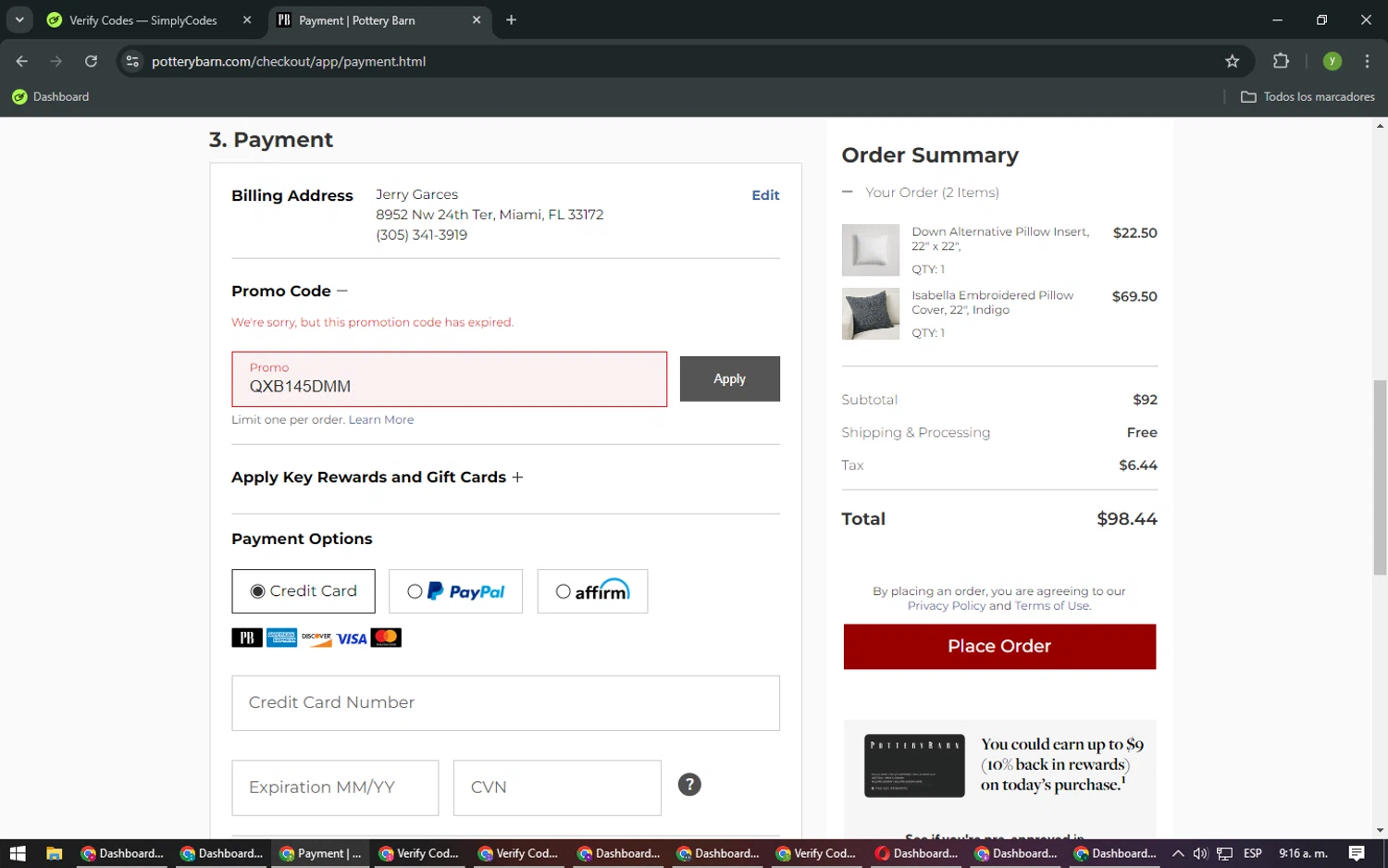Click the American Express card logo
The image size is (1388, 868).
[x=281, y=638]
